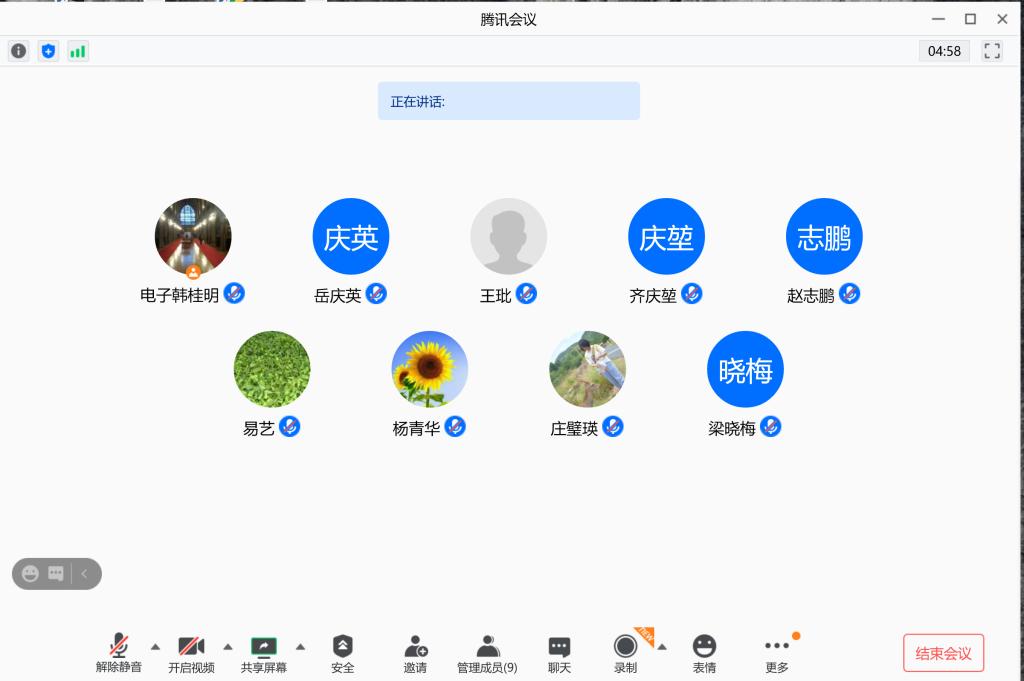Enter full screen mode
The image size is (1024, 681).
point(992,51)
